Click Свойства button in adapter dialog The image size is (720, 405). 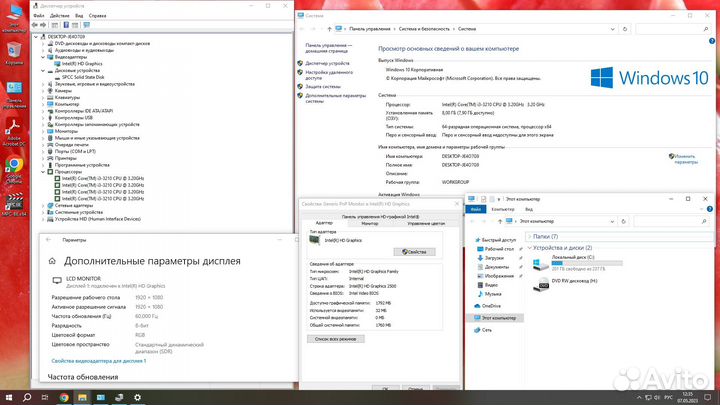414,252
